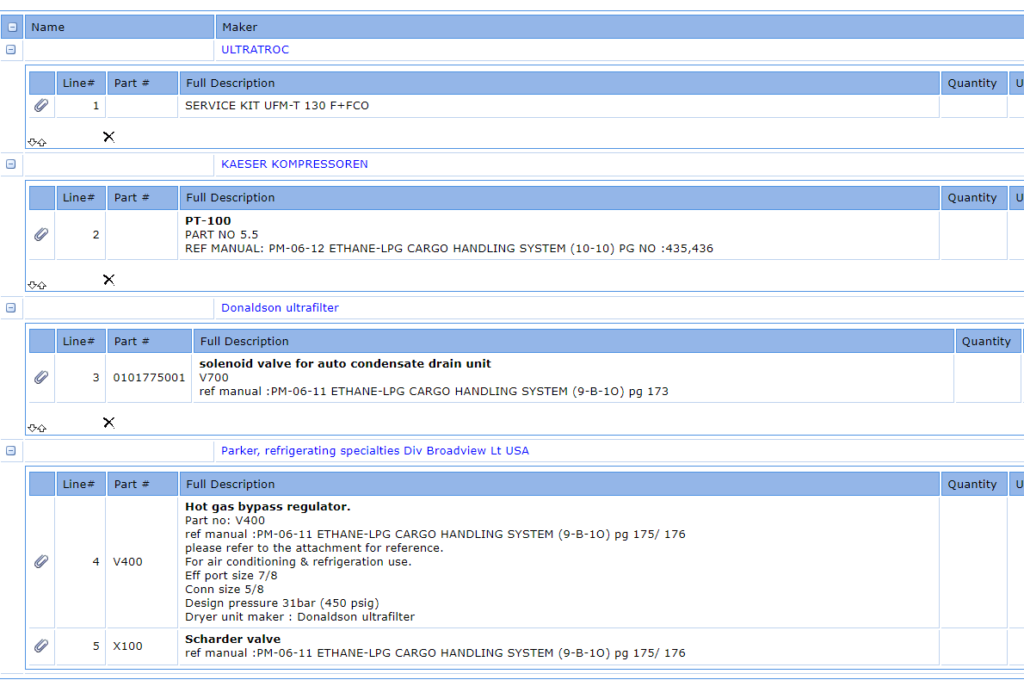Image resolution: width=1024 pixels, height=680 pixels.
Task: Move up arrow in Donaldson ultrafilter group
Action: click(x=42, y=429)
